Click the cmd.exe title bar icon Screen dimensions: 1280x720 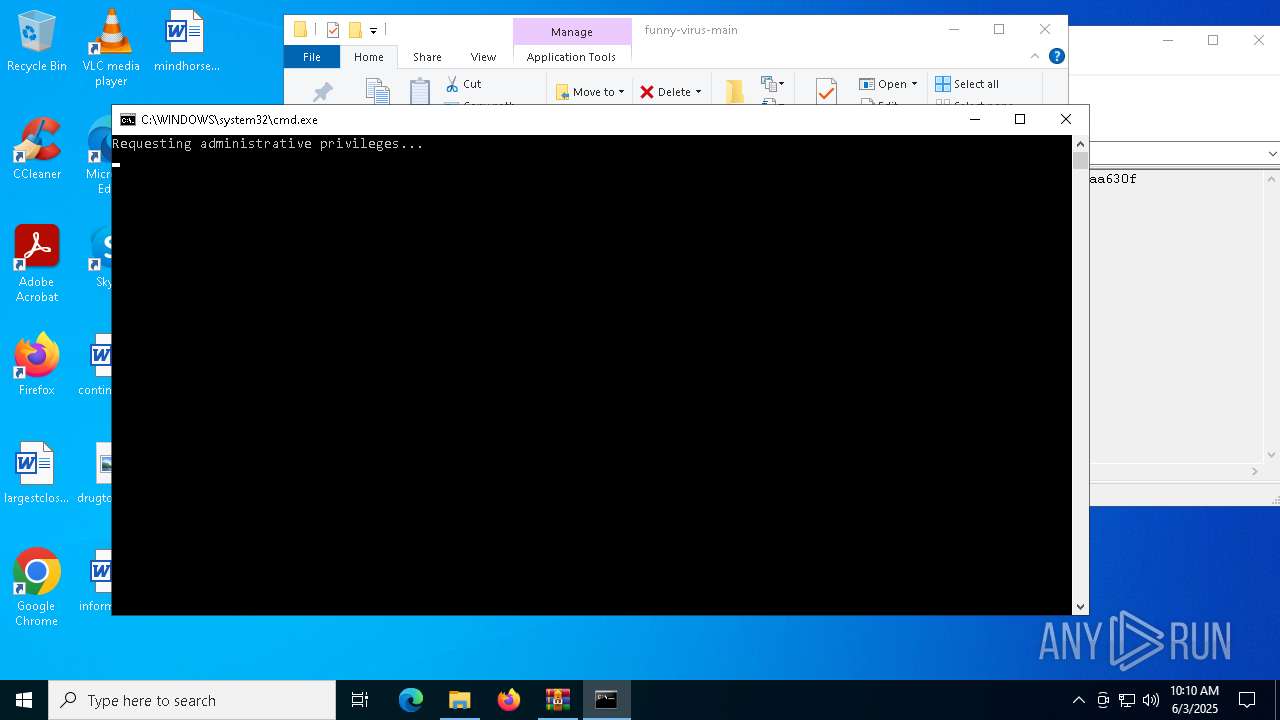pos(128,119)
